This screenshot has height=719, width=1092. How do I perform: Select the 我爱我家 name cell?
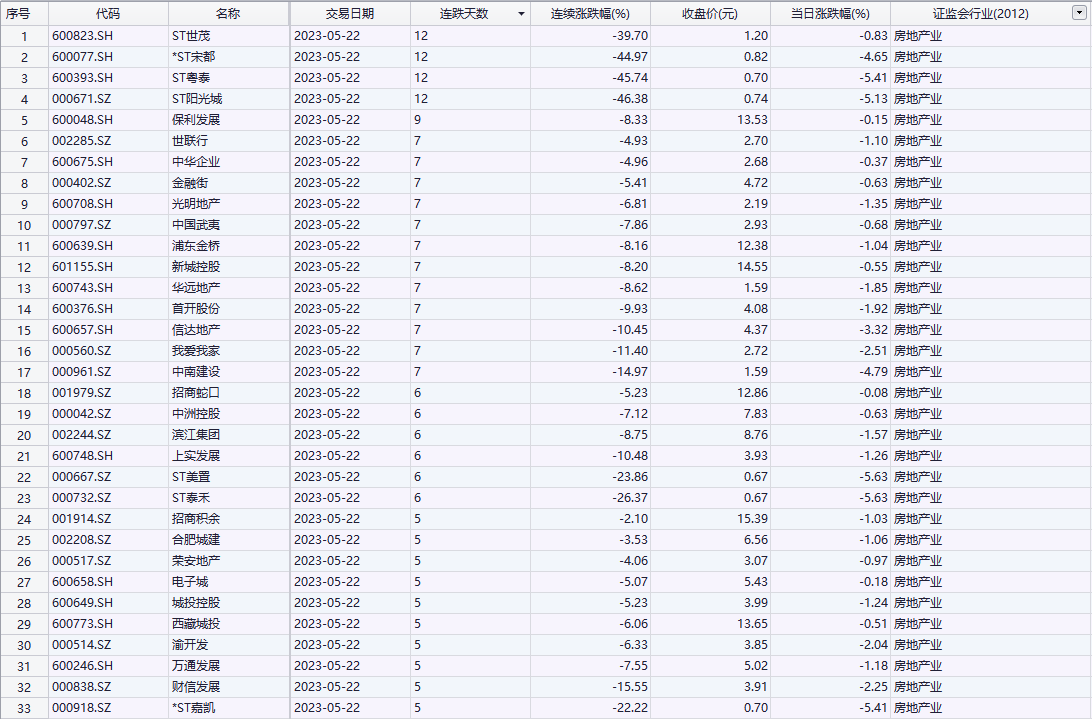pos(196,351)
